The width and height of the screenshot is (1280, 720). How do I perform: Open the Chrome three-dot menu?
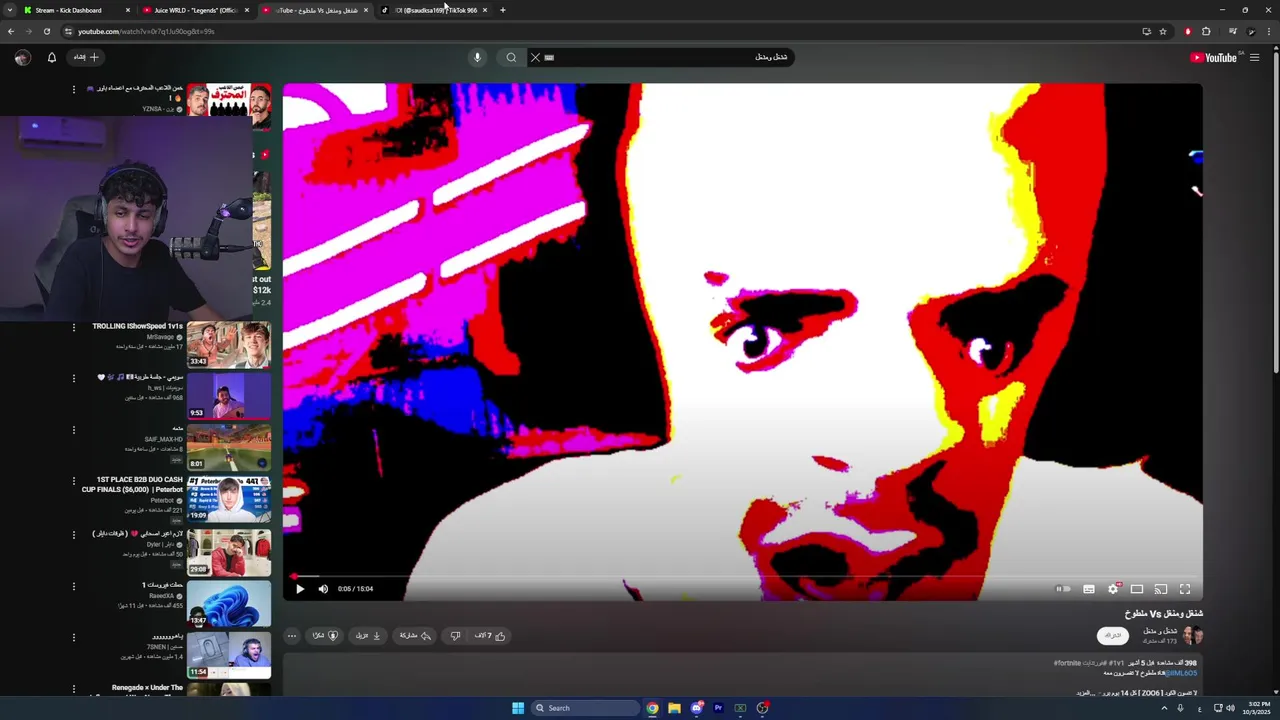point(1270,31)
